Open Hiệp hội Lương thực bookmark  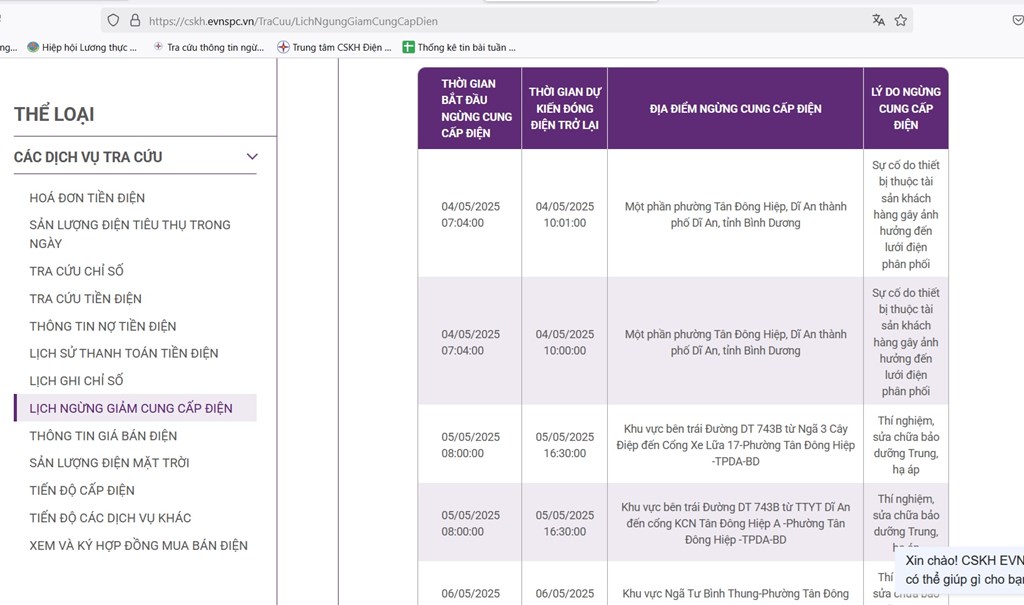[82, 47]
